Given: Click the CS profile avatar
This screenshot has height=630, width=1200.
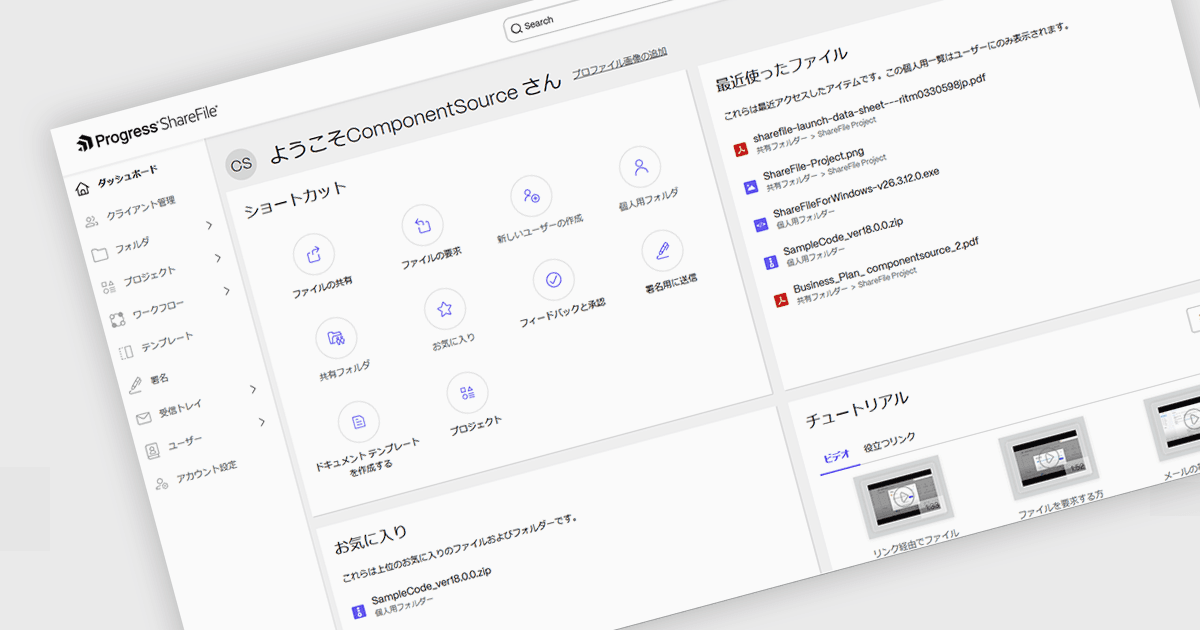Looking at the screenshot, I should tap(240, 165).
